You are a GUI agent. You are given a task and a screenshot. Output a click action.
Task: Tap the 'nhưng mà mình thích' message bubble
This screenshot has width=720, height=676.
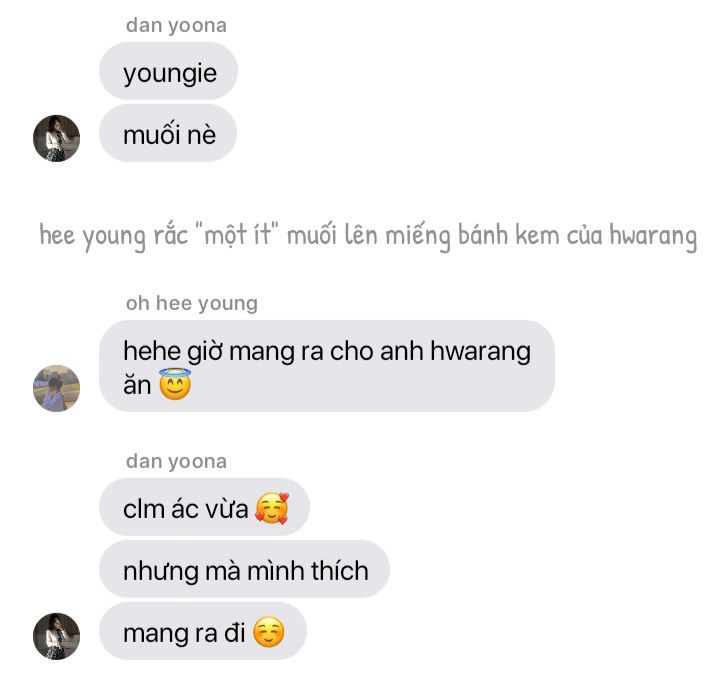click(244, 569)
